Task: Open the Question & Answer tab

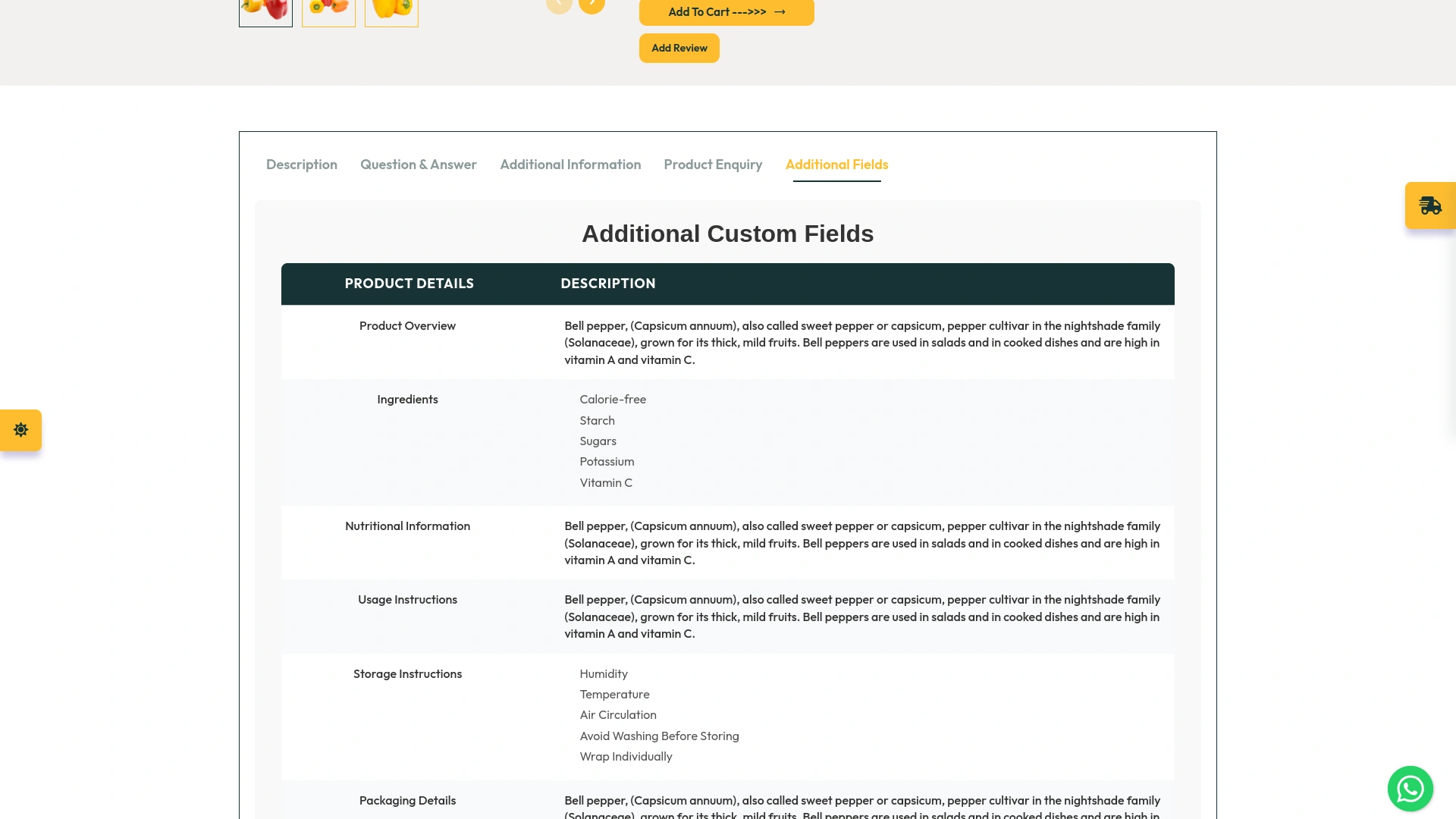Action: [418, 165]
